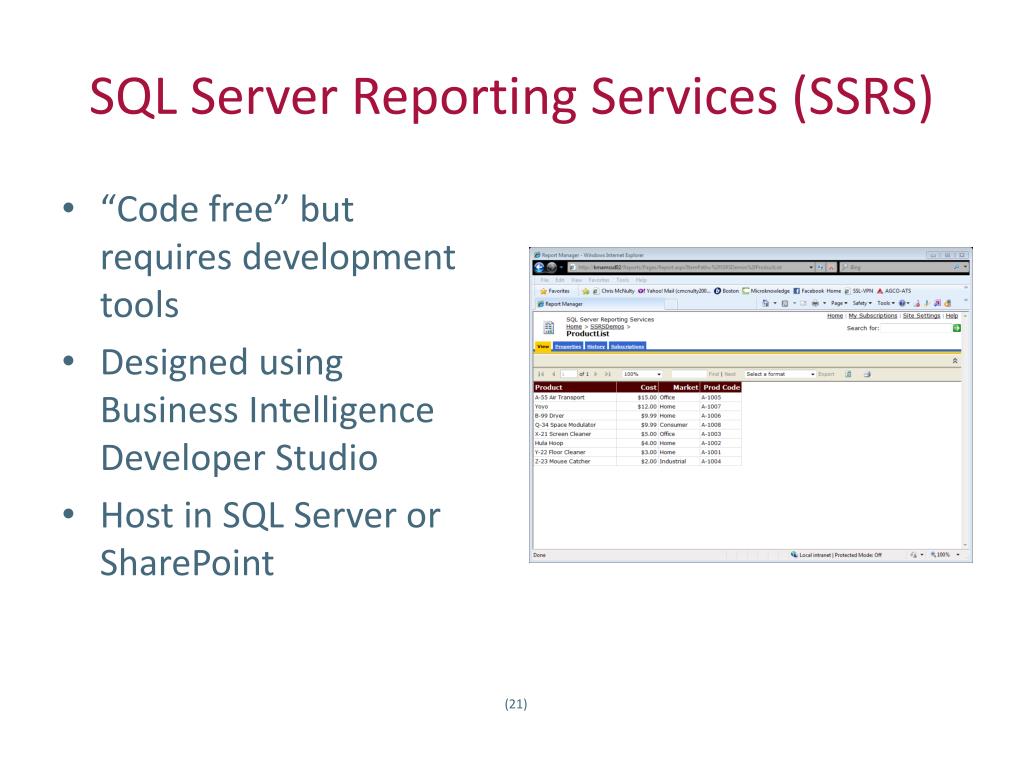Click the Export link
1024x768 pixels.
pos(826,374)
